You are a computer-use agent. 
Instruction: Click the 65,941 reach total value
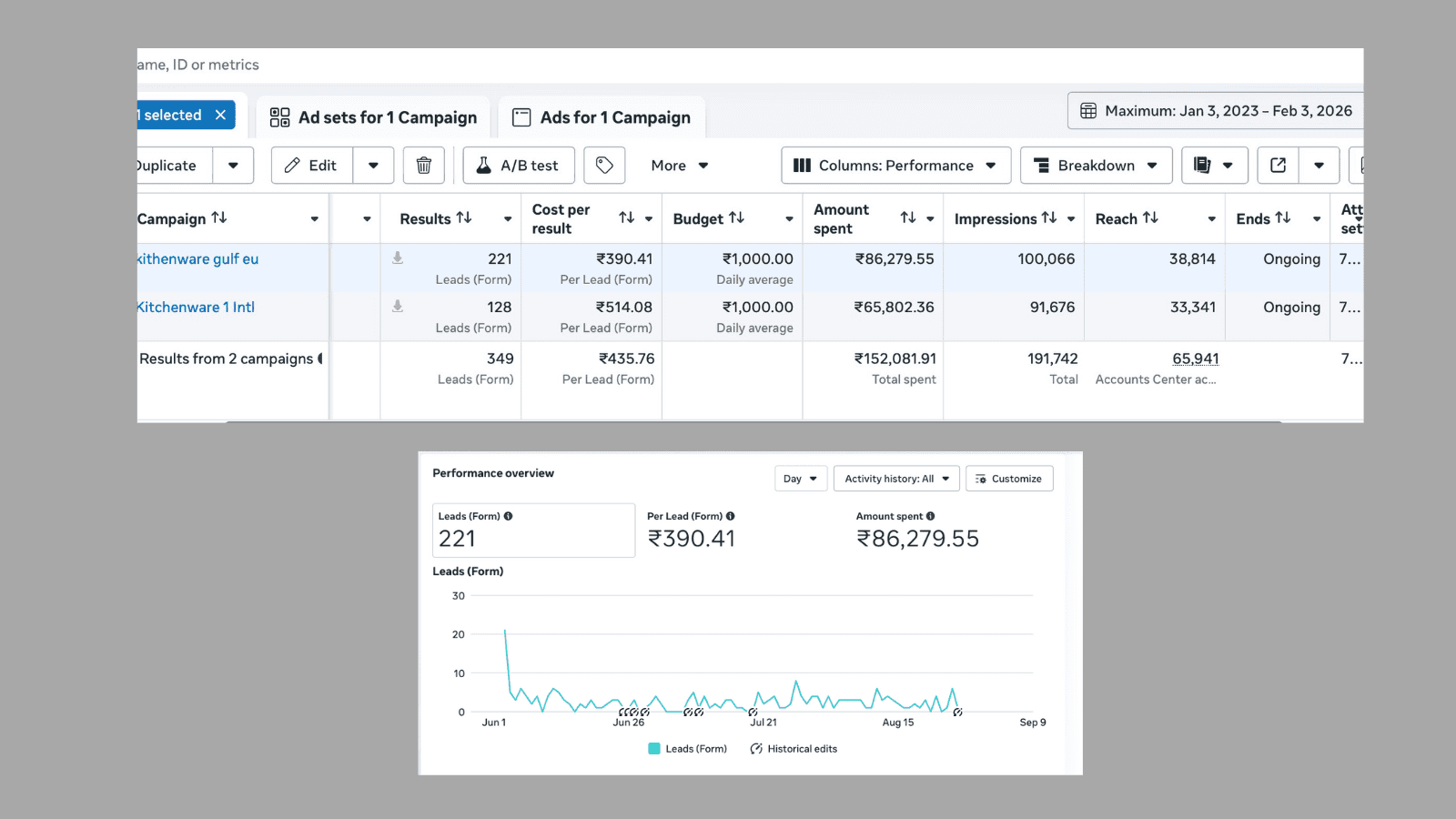click(x=1195, y=359)
